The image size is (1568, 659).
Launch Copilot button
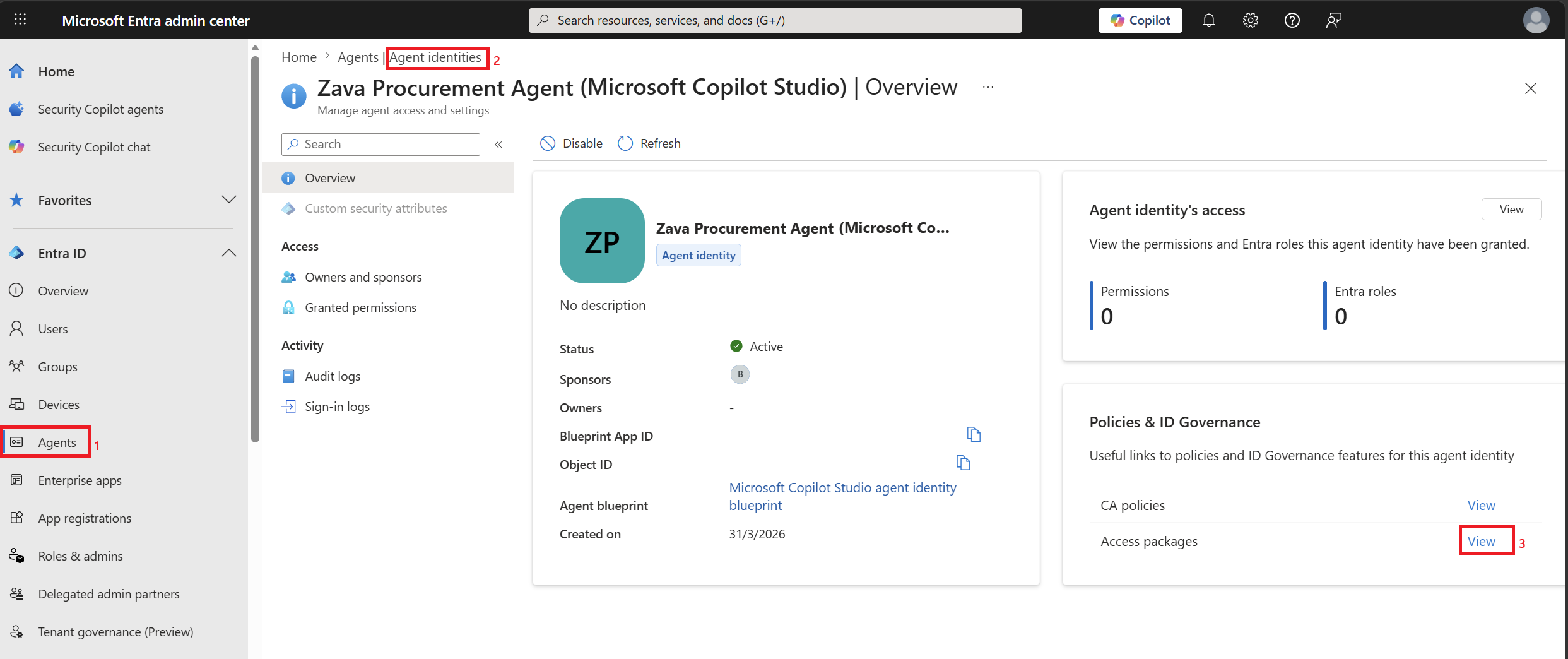(1140, 20)
